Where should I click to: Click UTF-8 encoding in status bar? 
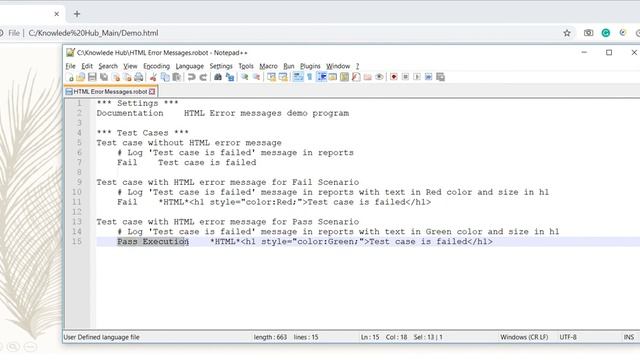tap(568, 337)
